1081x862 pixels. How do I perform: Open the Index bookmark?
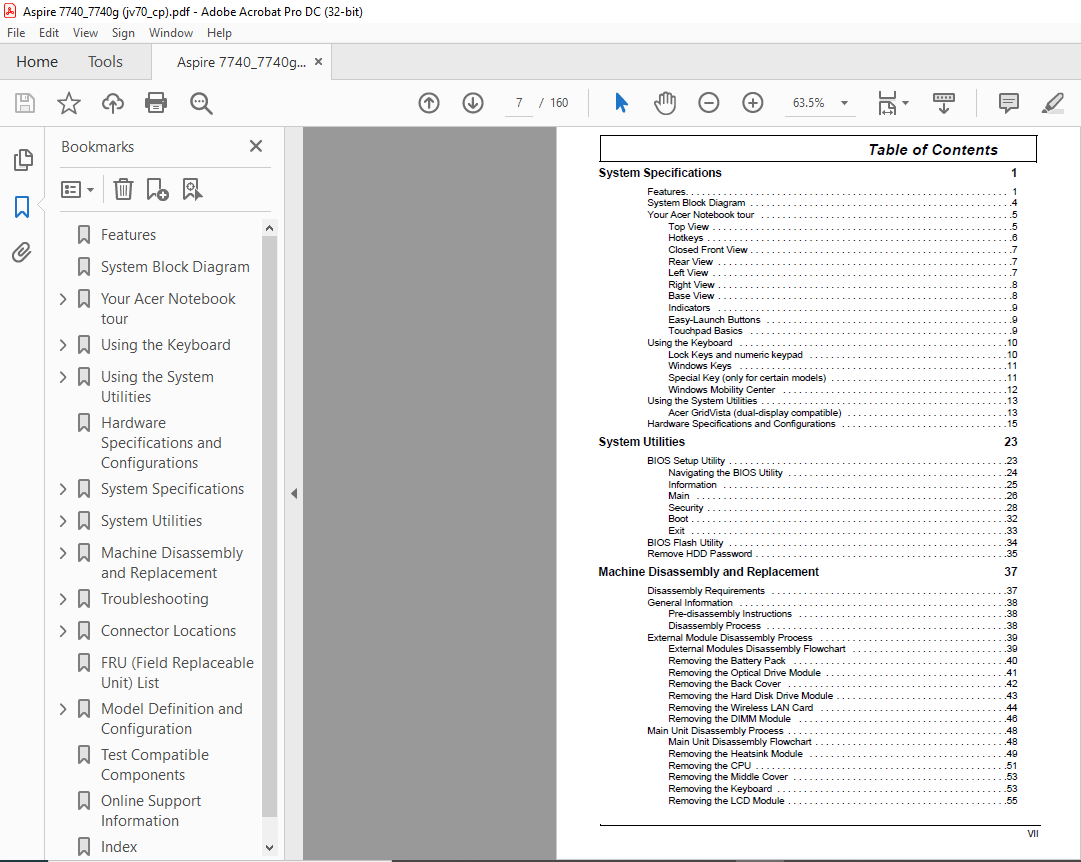pos(119,847)
